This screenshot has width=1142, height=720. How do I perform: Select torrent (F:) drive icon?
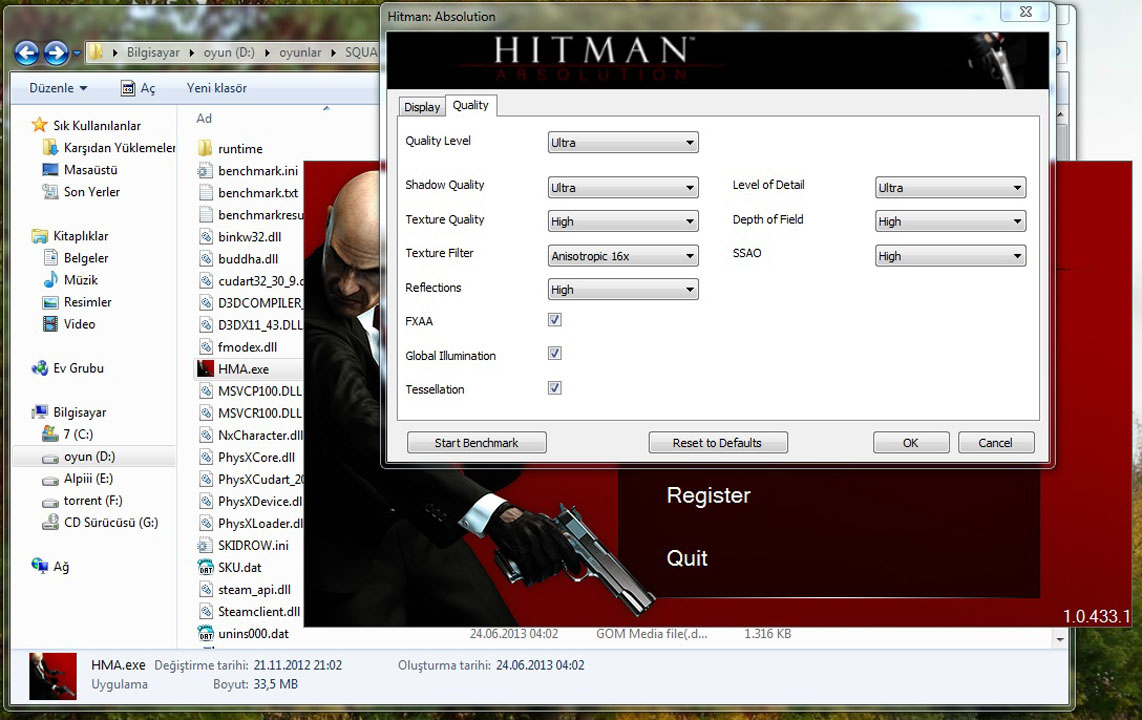point(50,502)
